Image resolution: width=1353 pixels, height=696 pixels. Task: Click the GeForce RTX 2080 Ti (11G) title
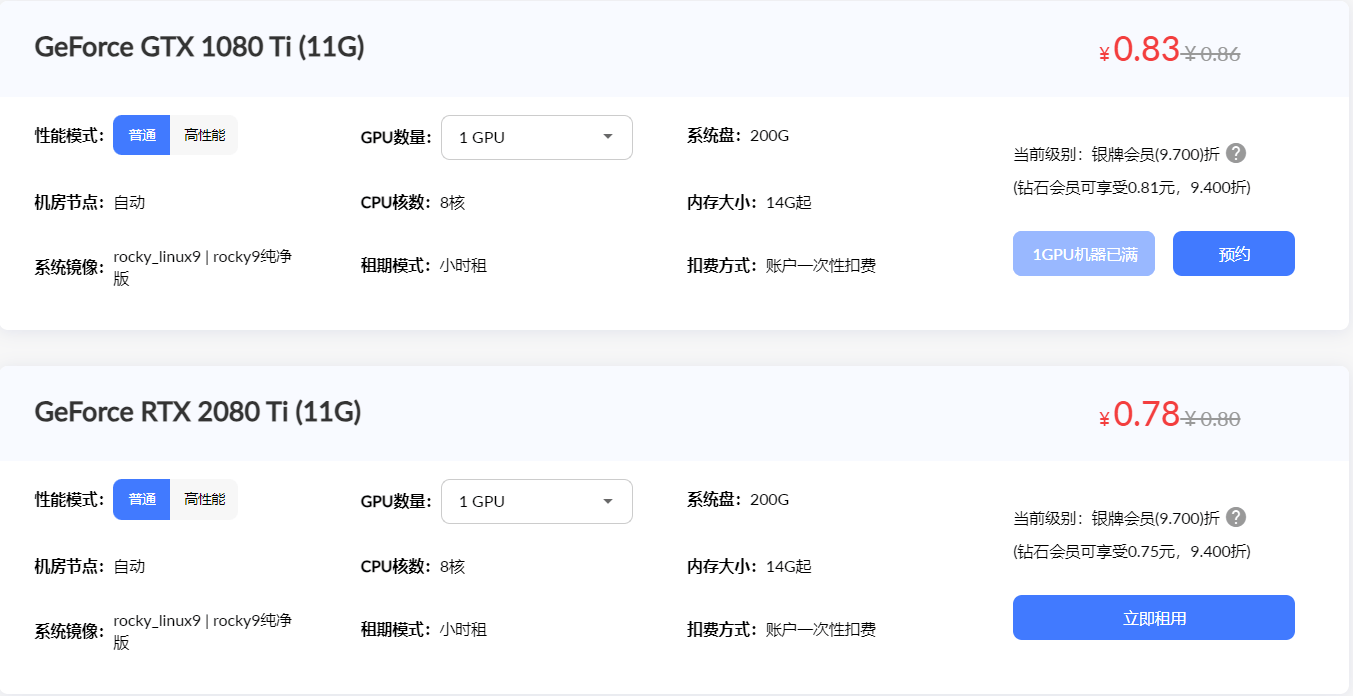(x=198, y=411)
